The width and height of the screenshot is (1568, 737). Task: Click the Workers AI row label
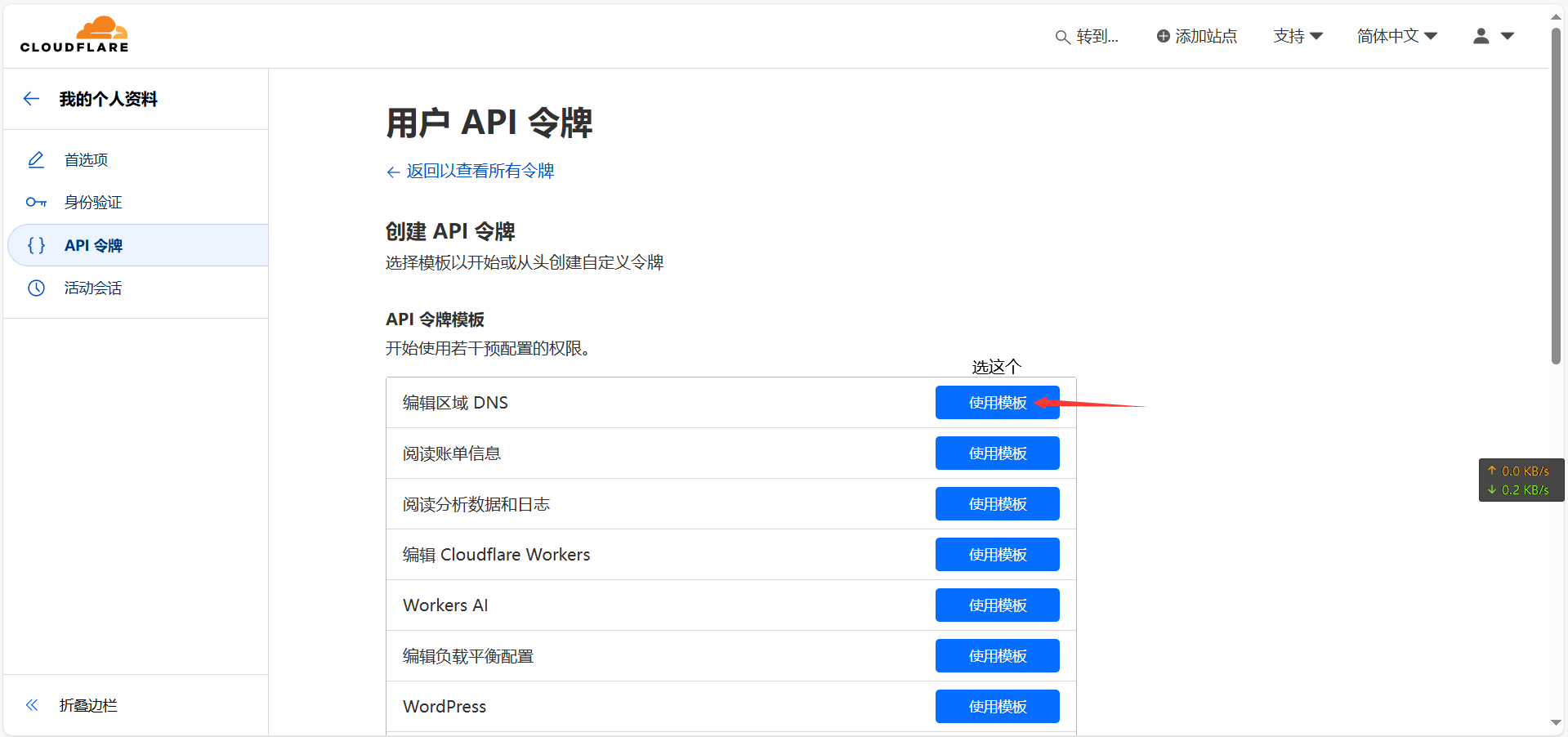(445, 605)
